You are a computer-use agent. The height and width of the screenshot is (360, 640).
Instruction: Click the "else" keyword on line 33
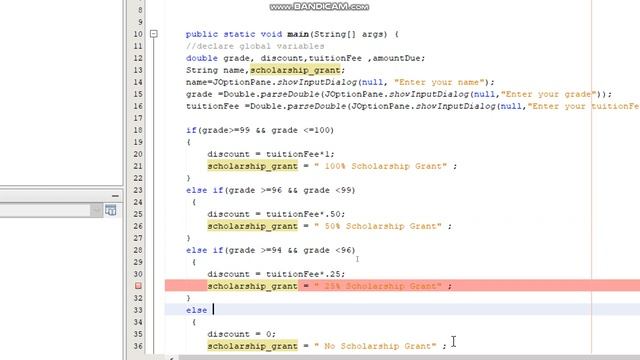(196, 310)
